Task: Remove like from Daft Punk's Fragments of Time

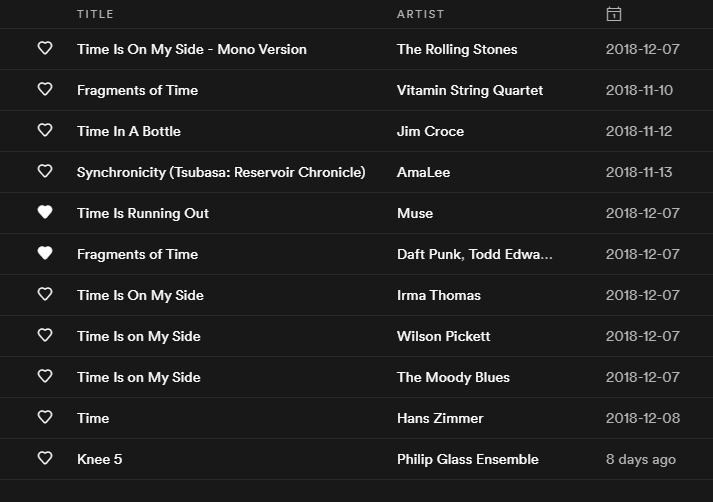Action: (45, 254)
